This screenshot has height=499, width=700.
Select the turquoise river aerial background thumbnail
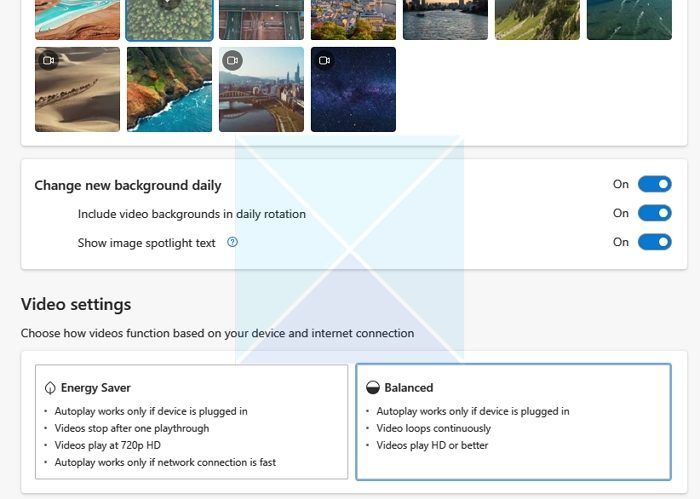pos(77,19)
